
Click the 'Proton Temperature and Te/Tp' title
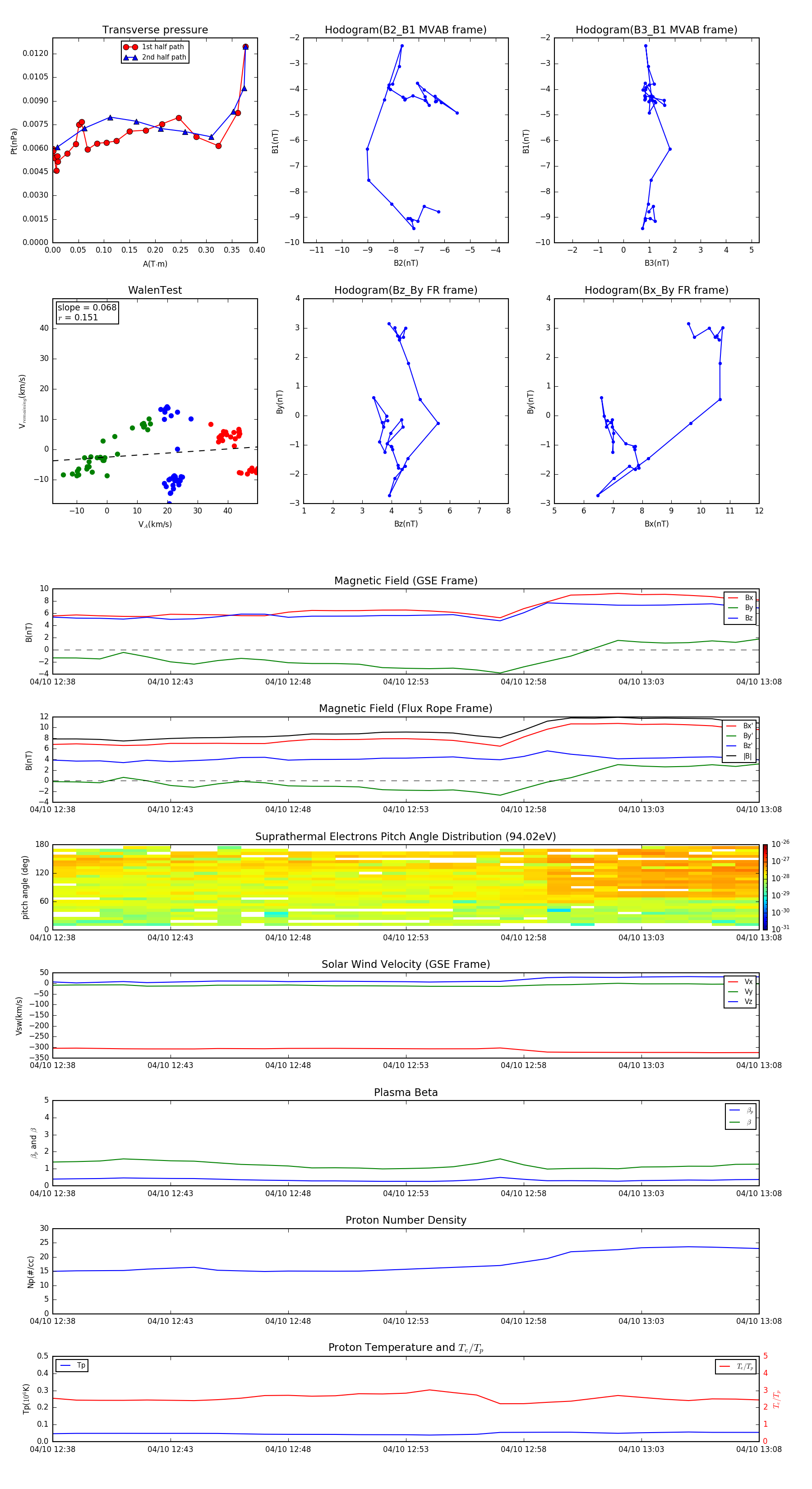(x=406, y=1348)
